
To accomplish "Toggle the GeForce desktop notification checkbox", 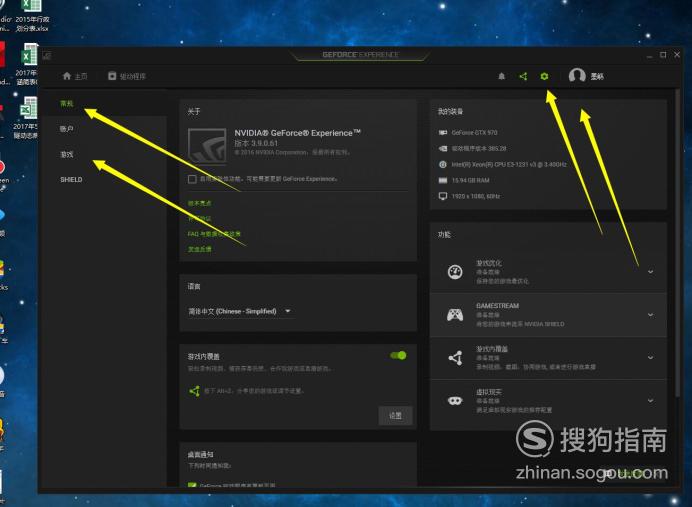I will pyautogui.click(x=192, y=485).
